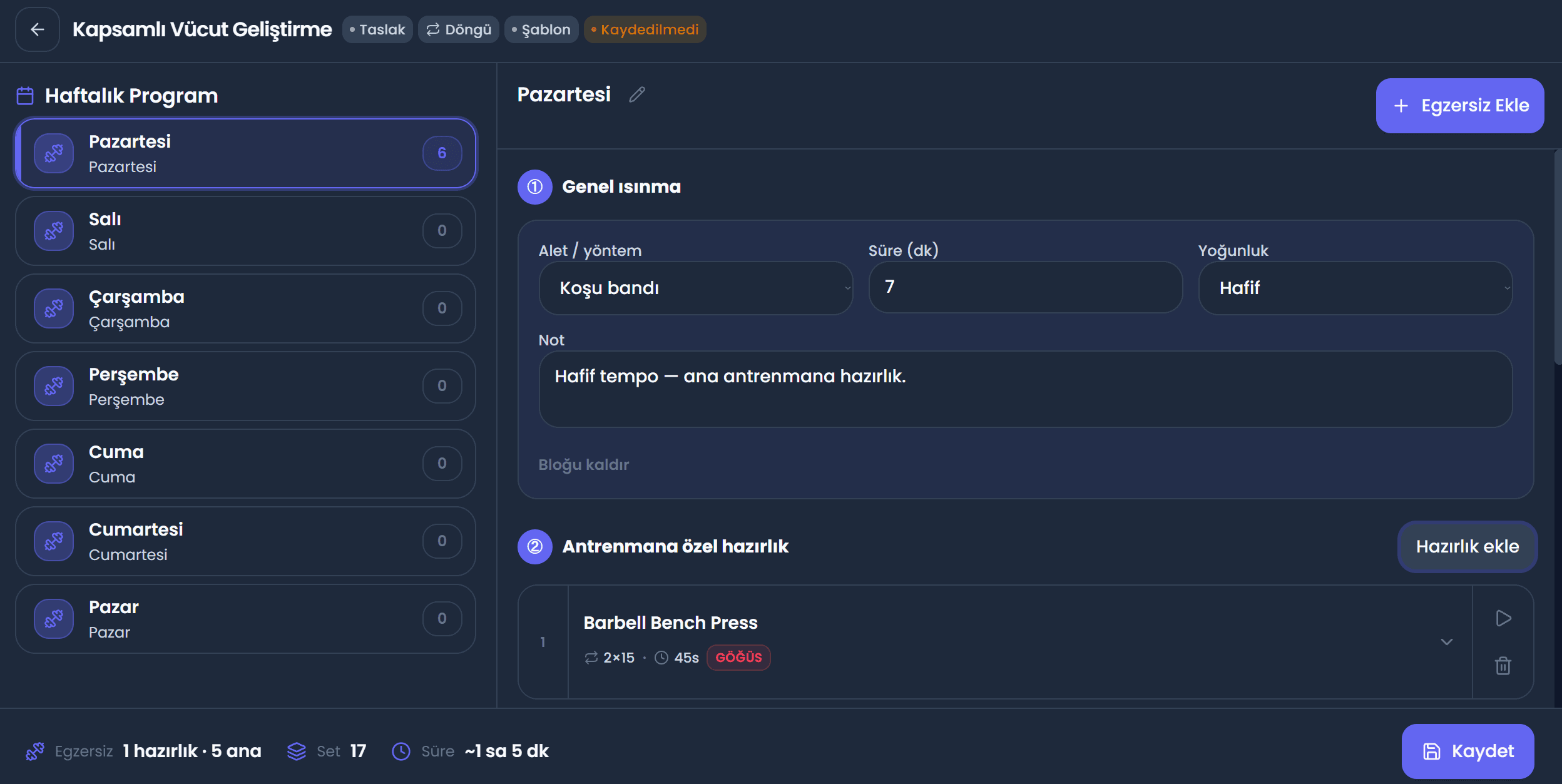Click the Süre (dk) input field

(1026, 287)
